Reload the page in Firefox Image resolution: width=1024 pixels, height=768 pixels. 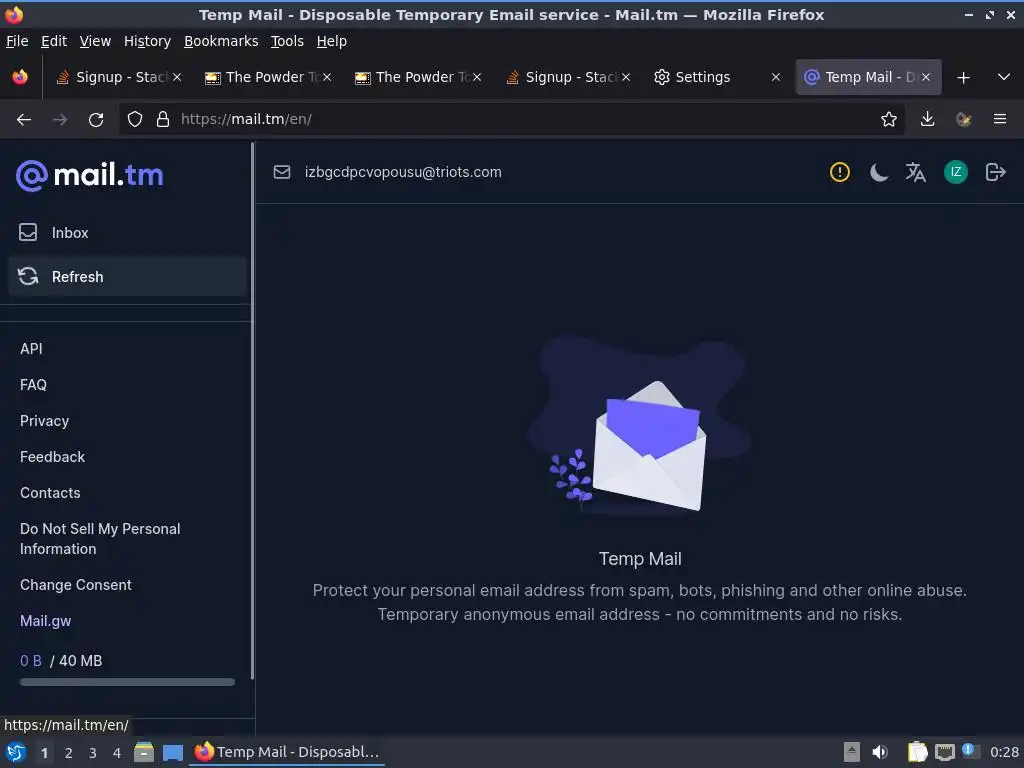point(96,119)
